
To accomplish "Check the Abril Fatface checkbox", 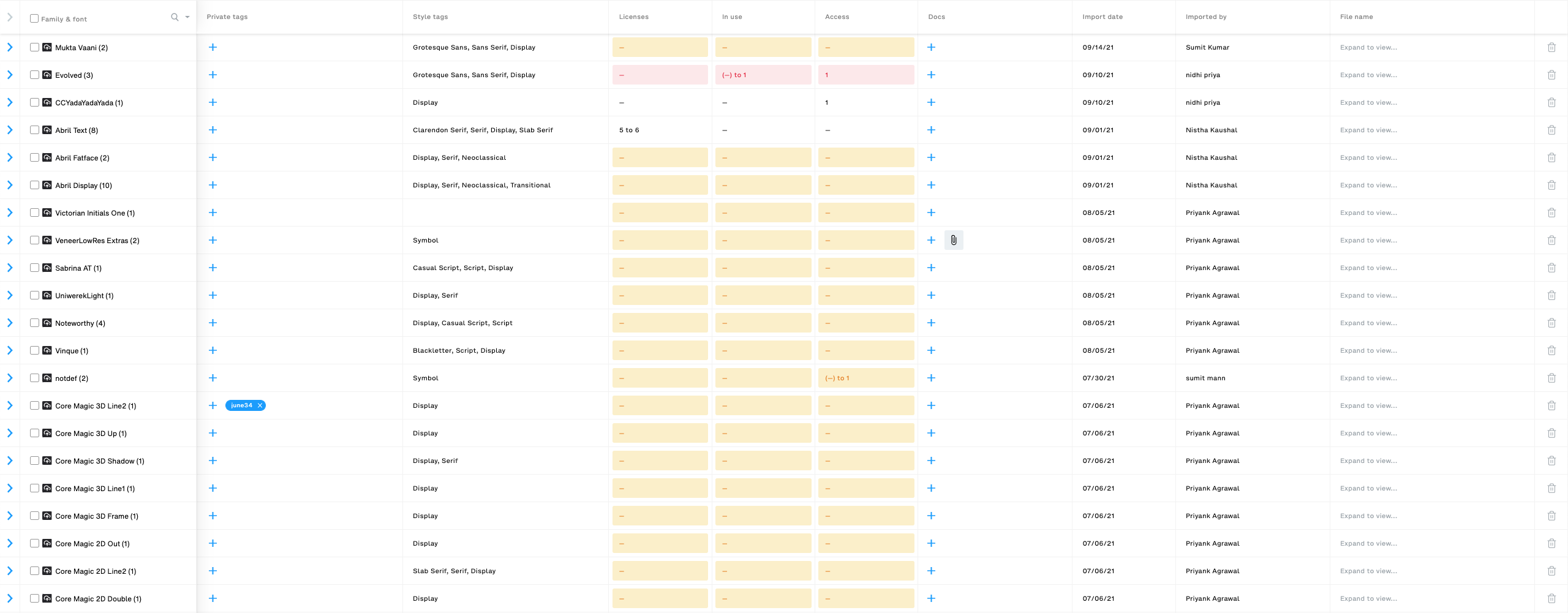I will coord(34,157).
